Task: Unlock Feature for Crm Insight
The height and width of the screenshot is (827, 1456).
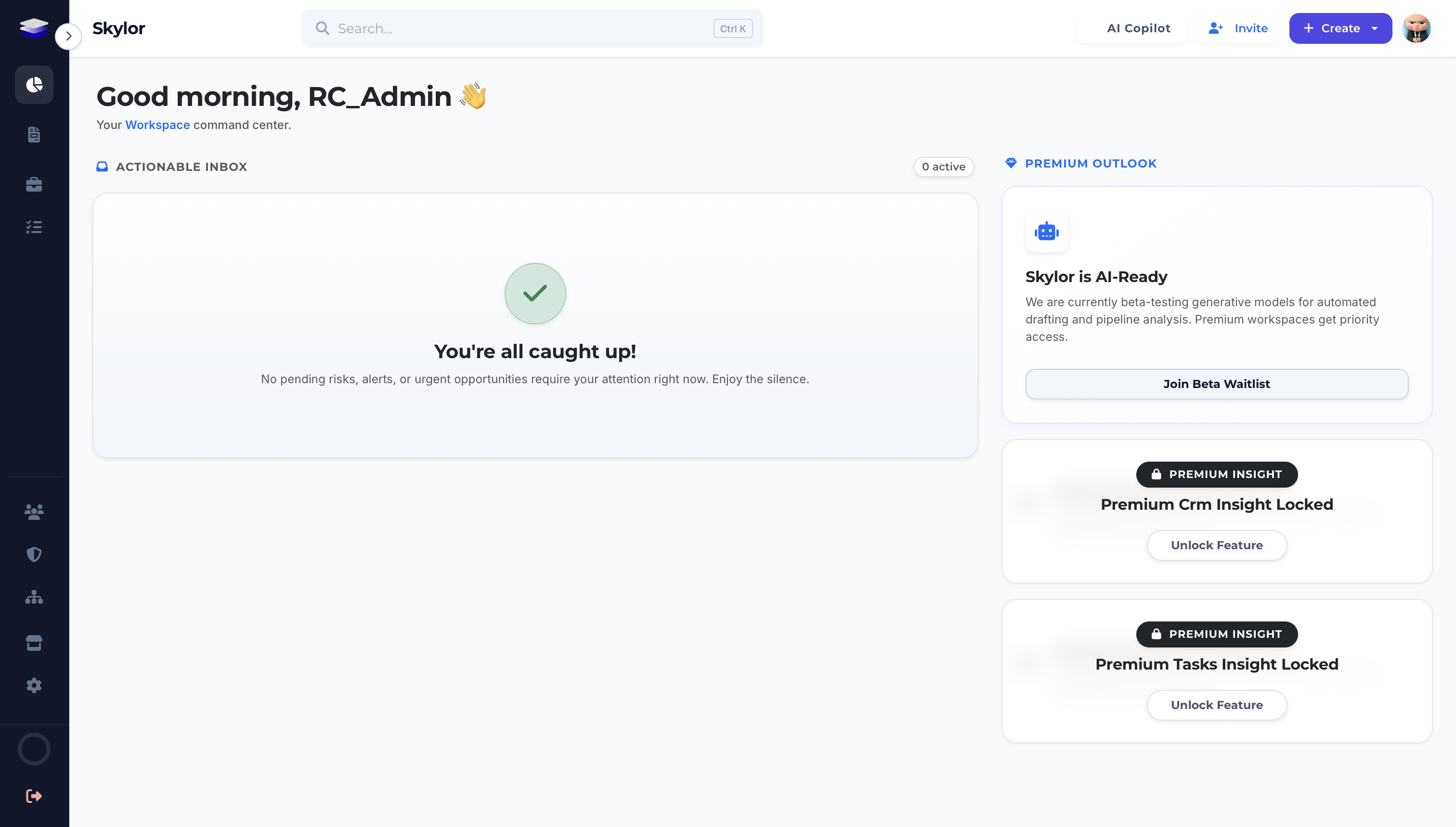Action: (x=1216, y=545)
